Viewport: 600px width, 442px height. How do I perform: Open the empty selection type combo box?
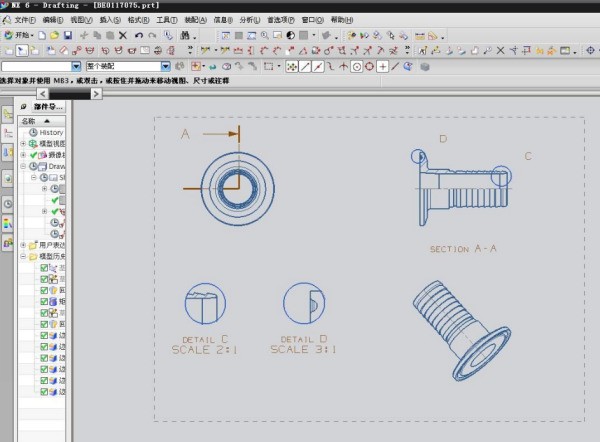(x=76, y=66)
